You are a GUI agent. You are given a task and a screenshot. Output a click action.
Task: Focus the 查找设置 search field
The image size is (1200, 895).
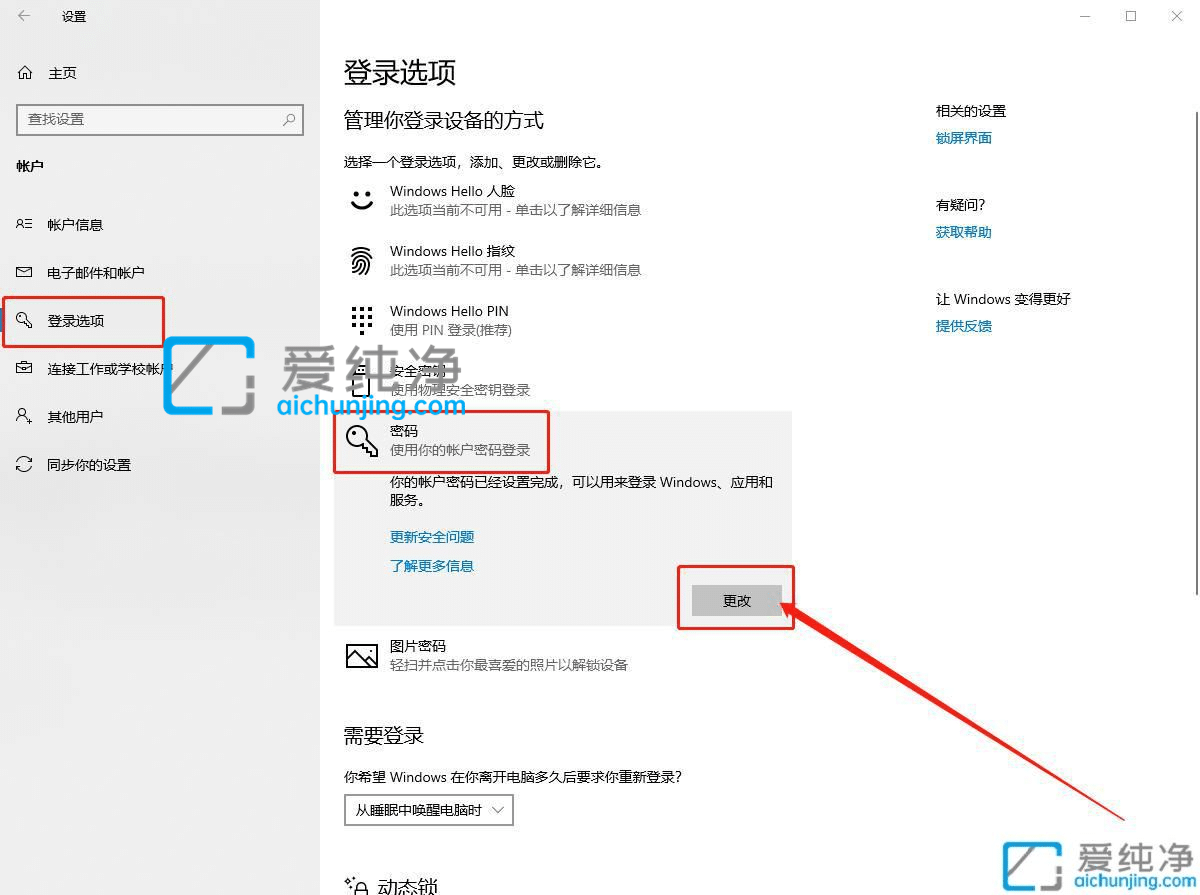point(160,119)
